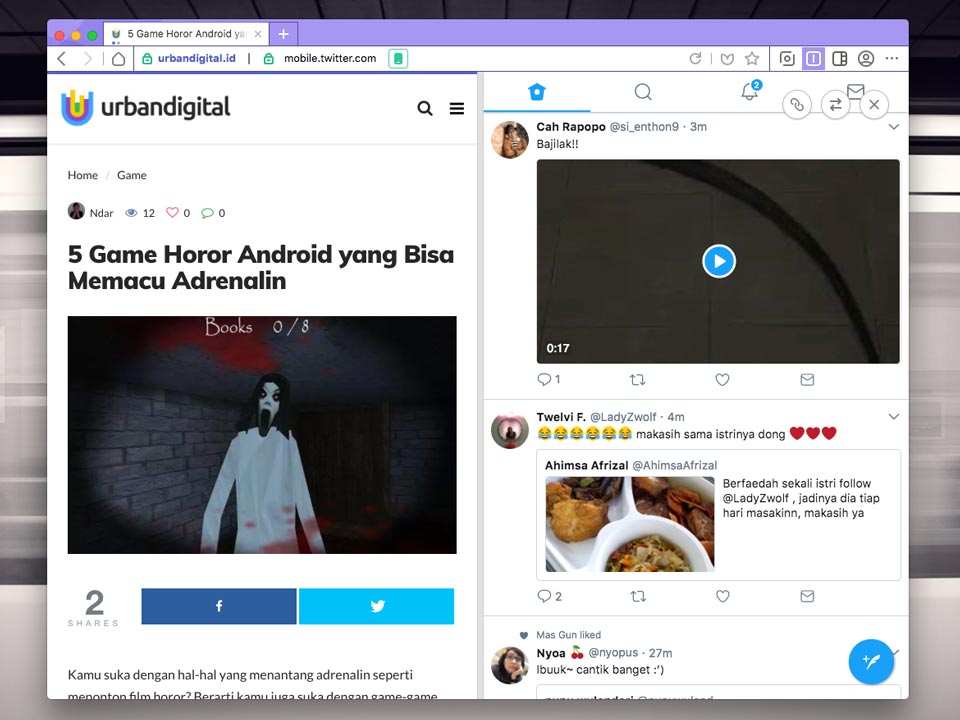
Task: Play the video in Cah Rapopo's tweet
Action: (718, 261)
